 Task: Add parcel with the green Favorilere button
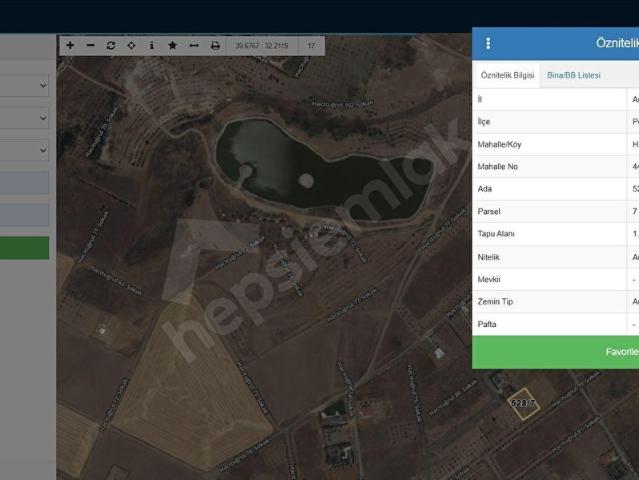point(555,352)
